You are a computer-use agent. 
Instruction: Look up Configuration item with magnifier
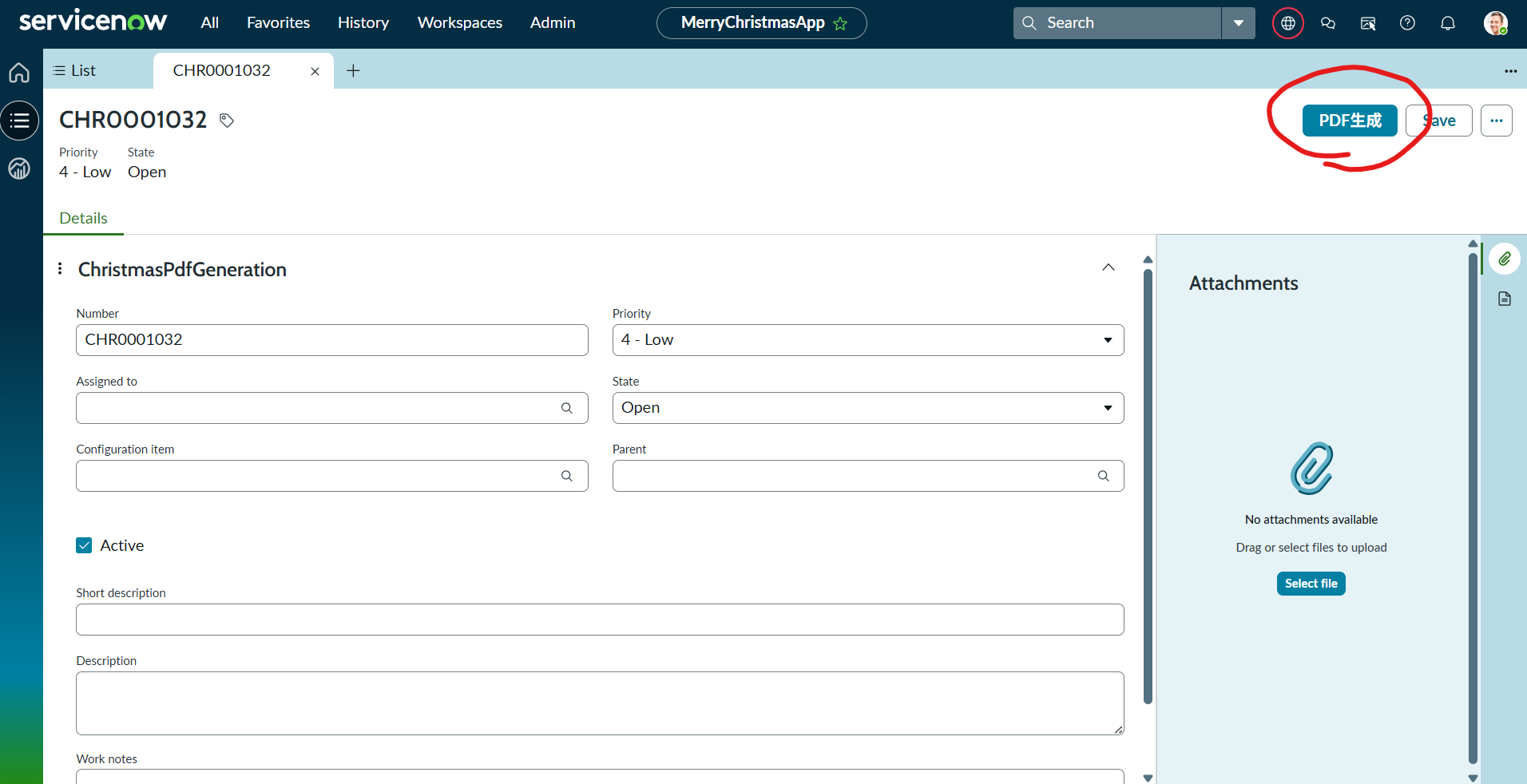567,476
